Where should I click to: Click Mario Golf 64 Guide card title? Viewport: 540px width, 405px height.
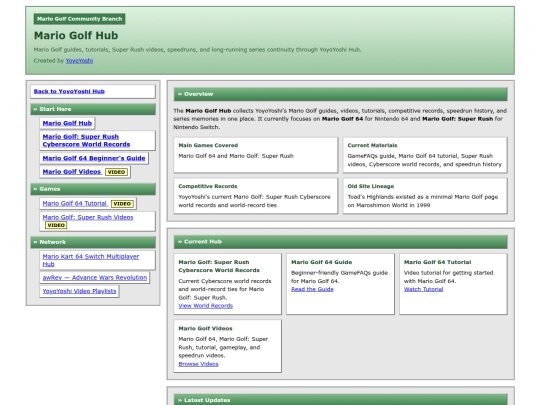pos(322,262)
